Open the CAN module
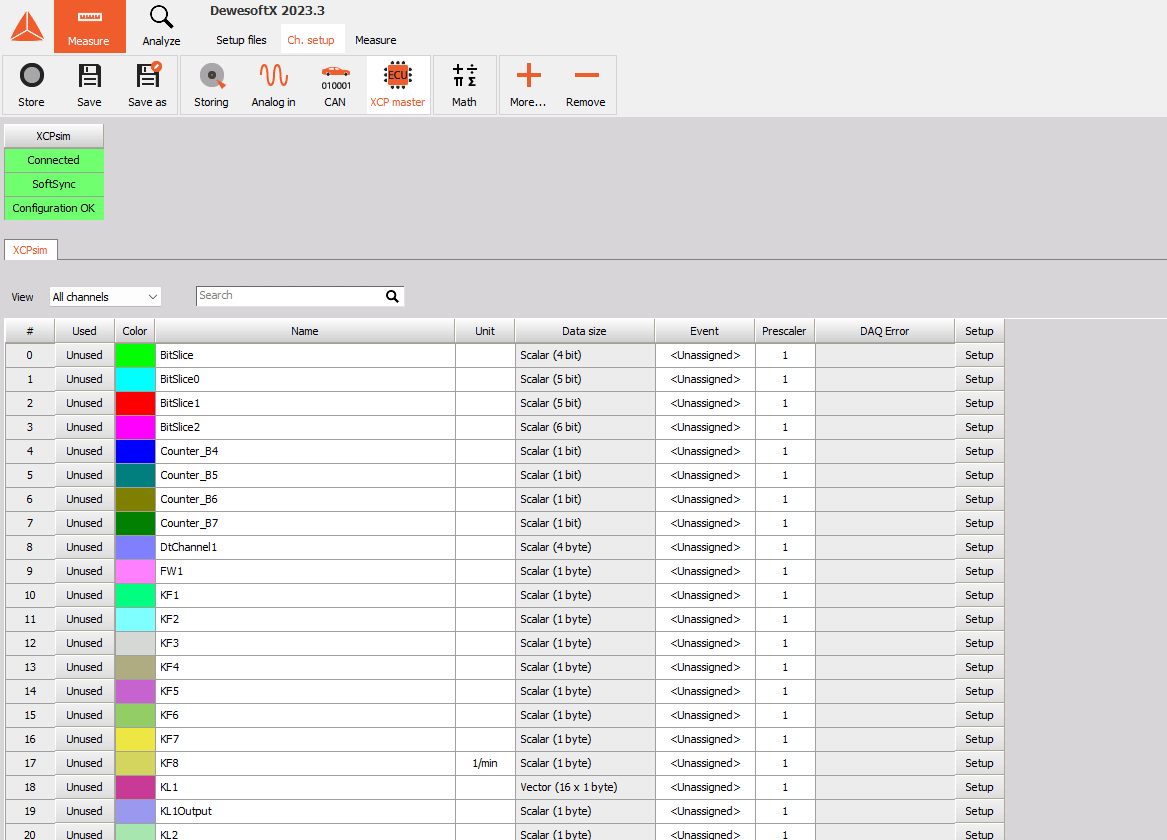 [x=335, y=86]
